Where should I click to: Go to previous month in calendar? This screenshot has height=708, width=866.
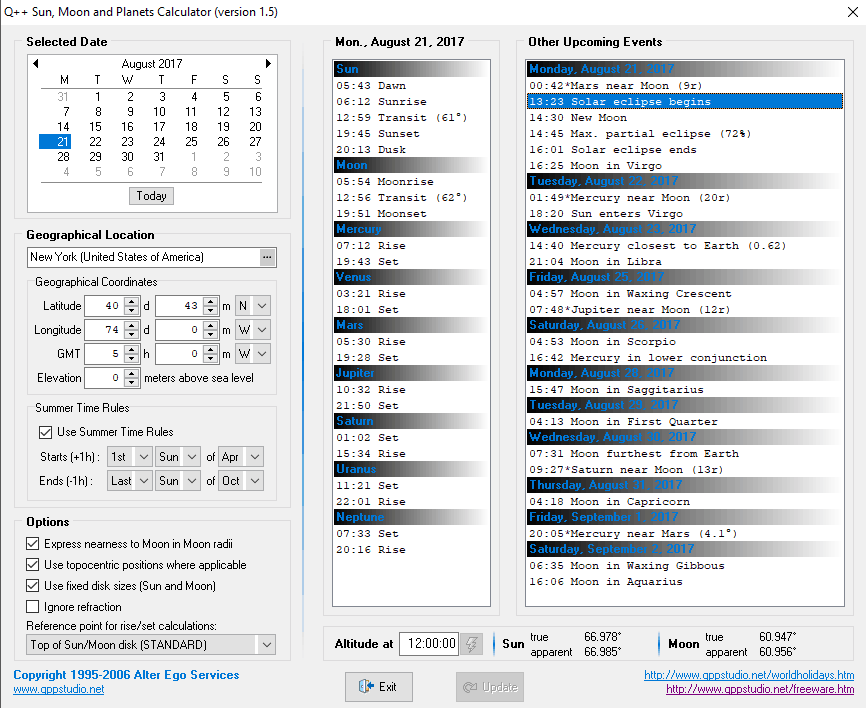(36, 64)
